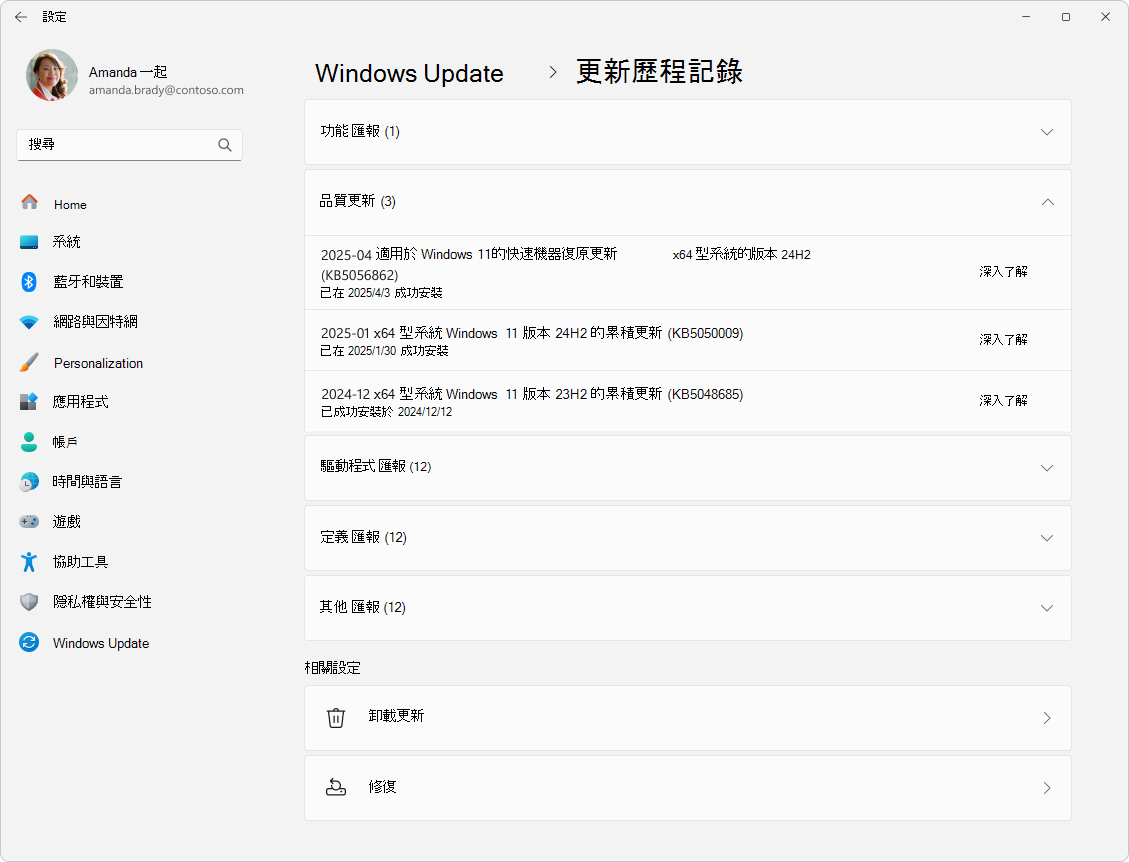Screen dimensions: 1129x862
Task: Click the KB5056862 update entry text
Action: 565,264
